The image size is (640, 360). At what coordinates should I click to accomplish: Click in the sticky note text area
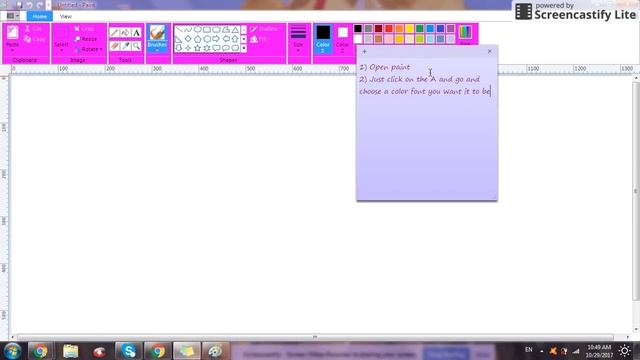pyautogui.click(x=427, y=129)
